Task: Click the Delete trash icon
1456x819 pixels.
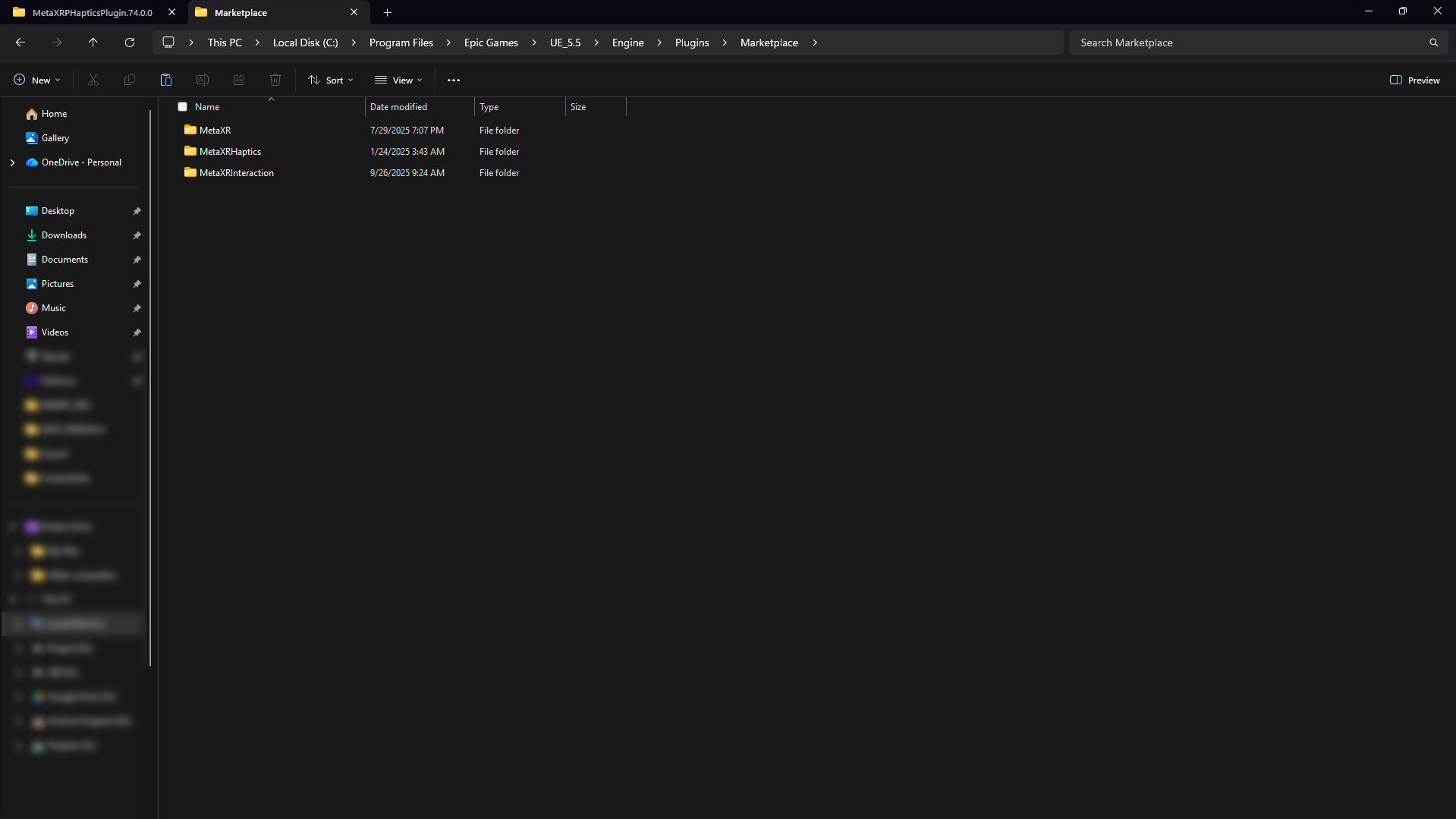Action: tap(275, 80)
